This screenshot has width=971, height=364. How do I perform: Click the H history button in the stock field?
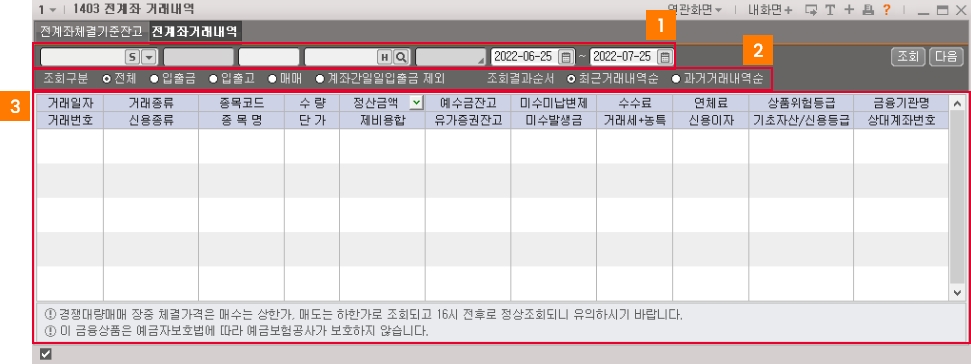coord(385,57)
